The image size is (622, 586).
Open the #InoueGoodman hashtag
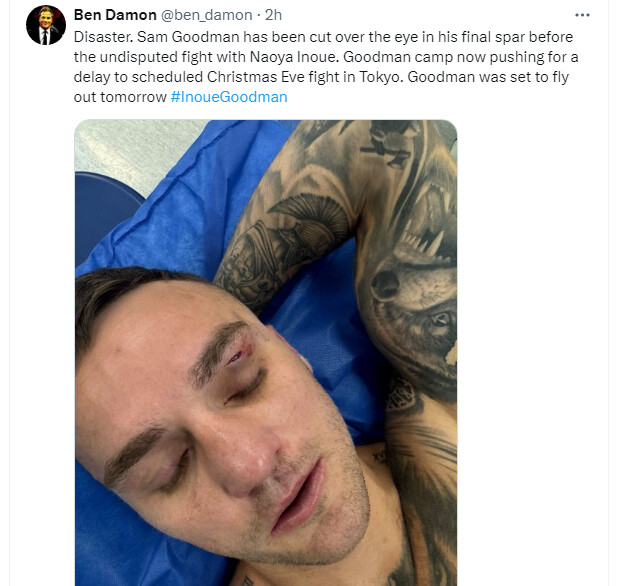click(x=229, y=97)
